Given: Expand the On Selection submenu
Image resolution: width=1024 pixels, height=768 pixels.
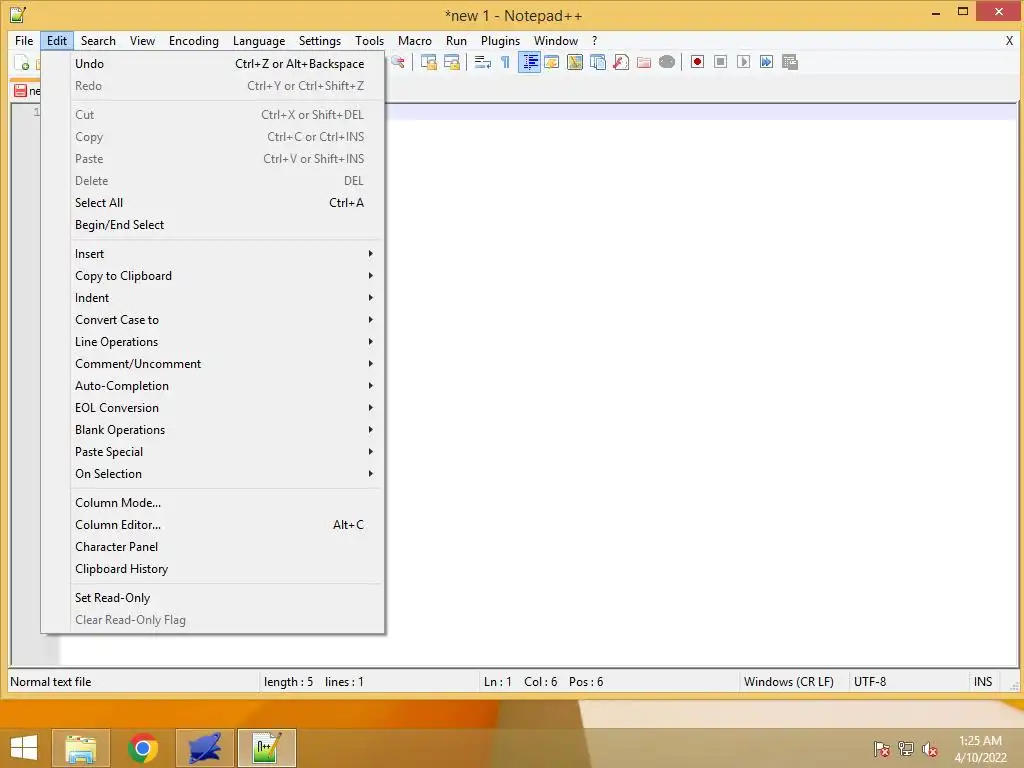Looking at the screenshot, I should (226, 474).
